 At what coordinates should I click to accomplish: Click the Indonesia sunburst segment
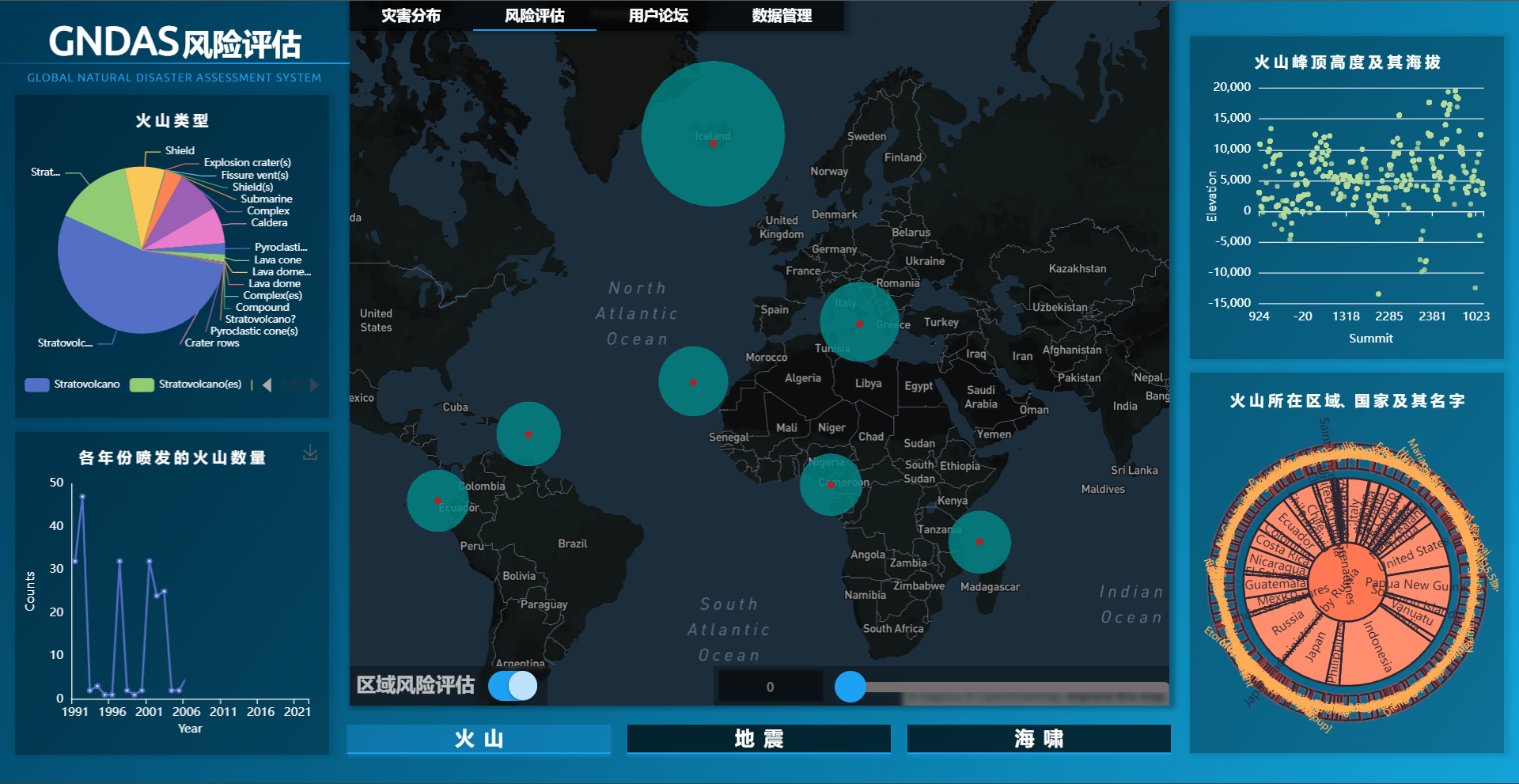tap(1377, 647)
